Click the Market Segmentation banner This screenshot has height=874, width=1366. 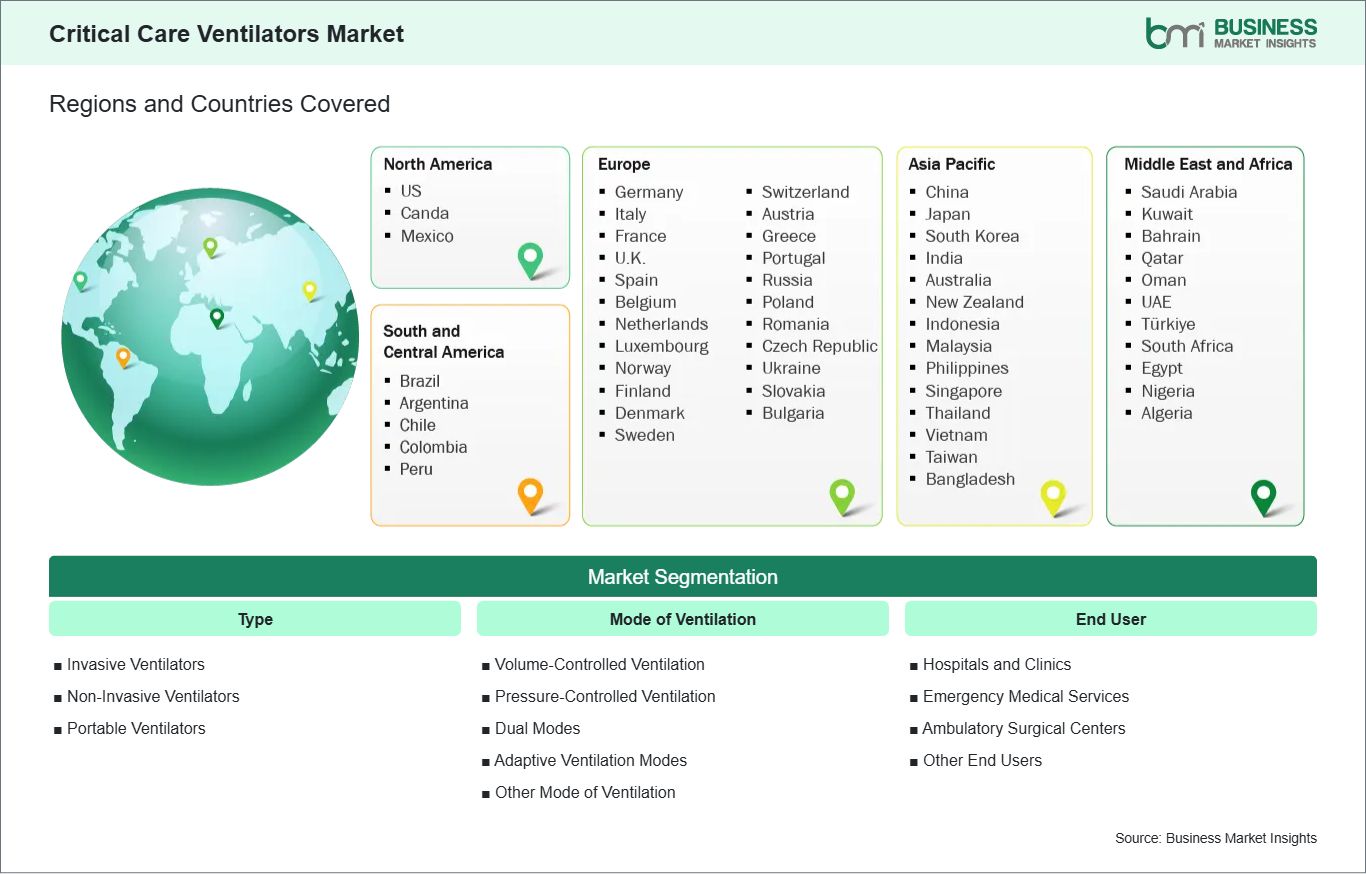pos(682,577)
